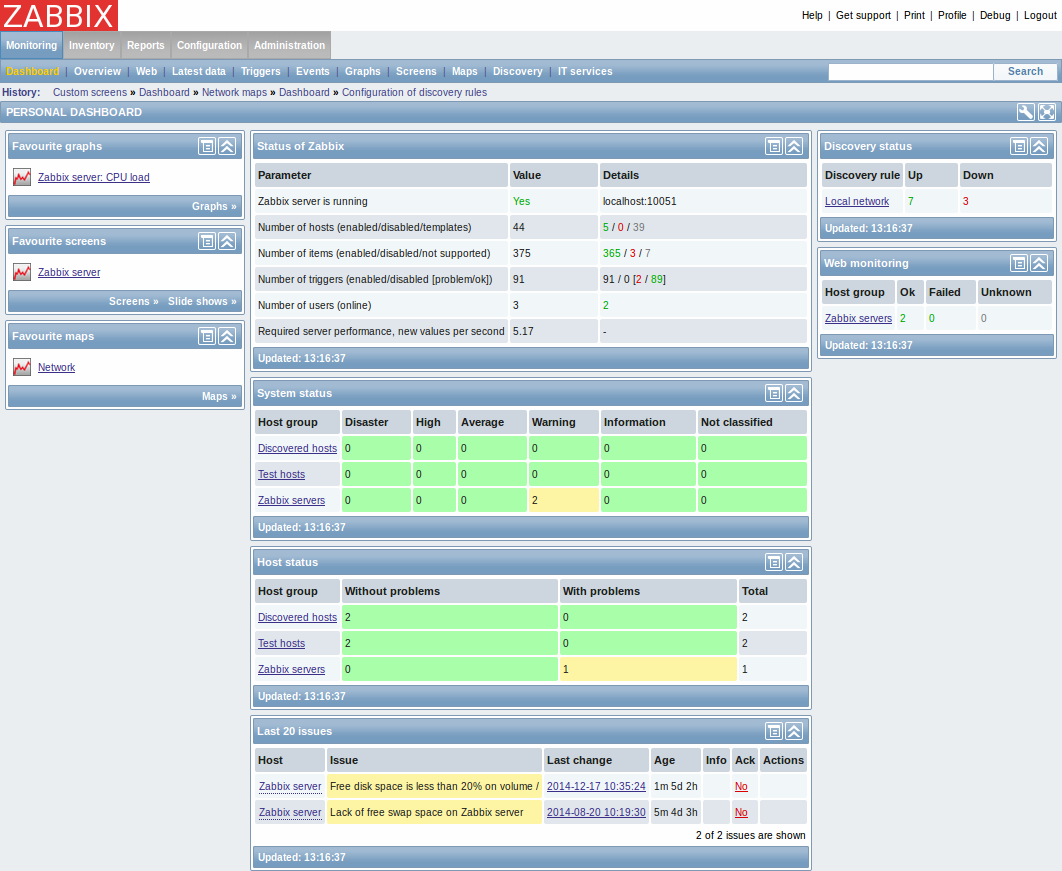The image size is (1062, 871).
Task: Click the localhost:10051 details value
Action: pos(639,201)
